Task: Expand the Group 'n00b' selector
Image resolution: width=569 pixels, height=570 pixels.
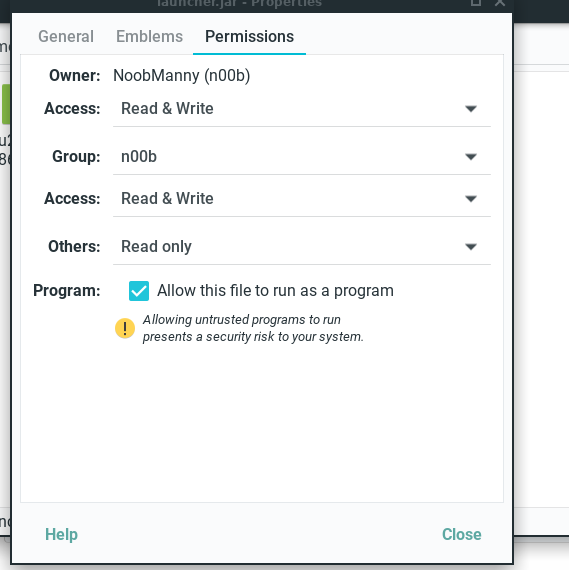Action: tap(302, 157)
